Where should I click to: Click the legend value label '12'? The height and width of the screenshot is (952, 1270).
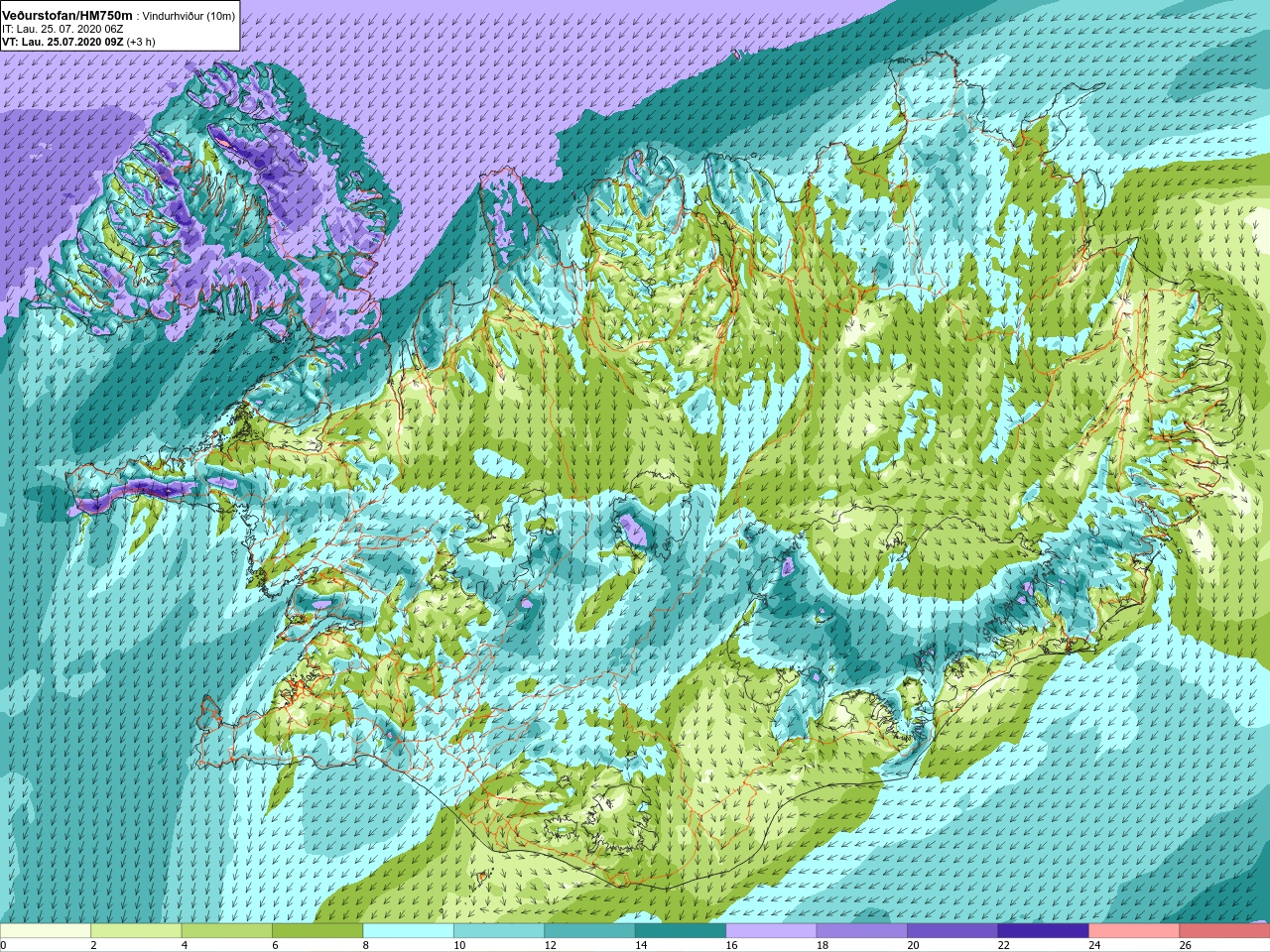tap(551, 946)
